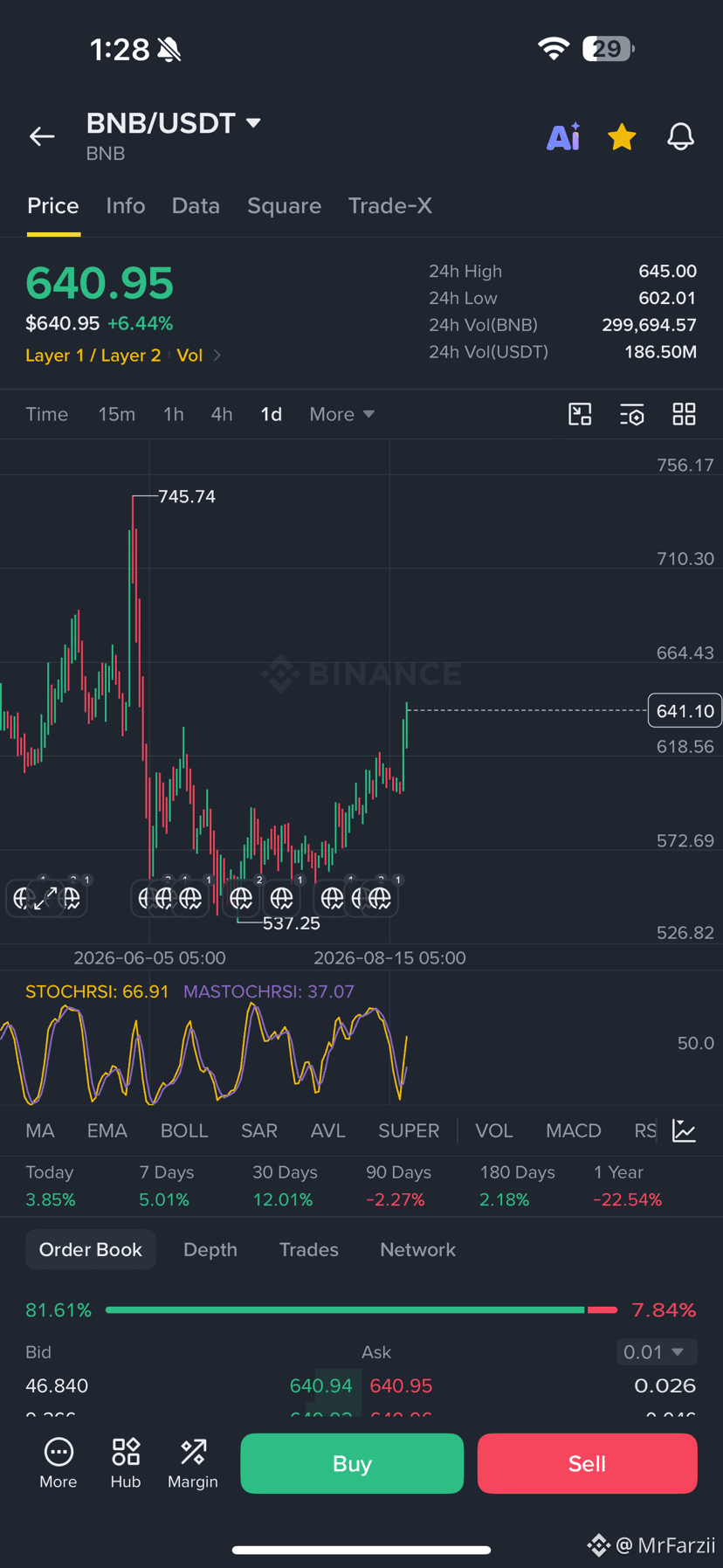Toggle the MA indicator
The height and width of the screenshot is (1568, 723).
click(x=40, y=1131)
